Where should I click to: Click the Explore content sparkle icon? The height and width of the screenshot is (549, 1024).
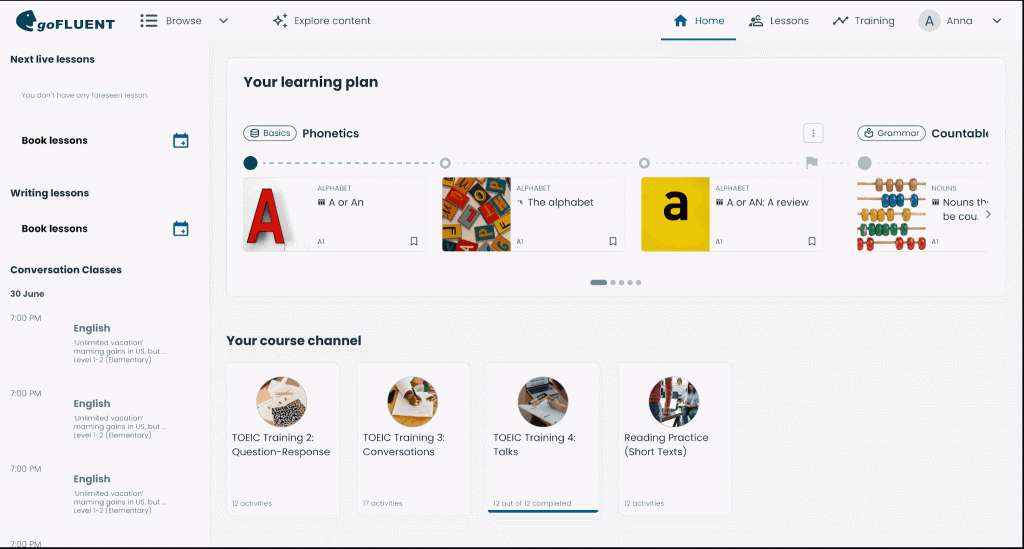click(280, 21)
